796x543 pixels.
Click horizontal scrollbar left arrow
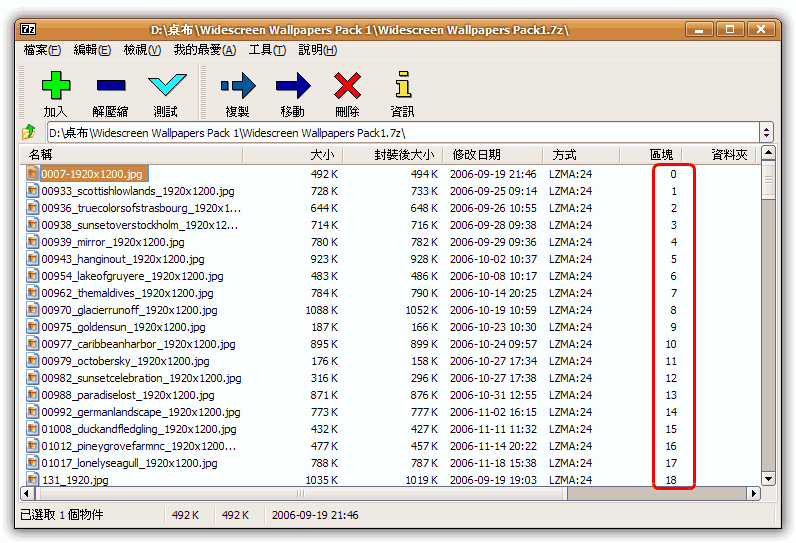[27, 493]
